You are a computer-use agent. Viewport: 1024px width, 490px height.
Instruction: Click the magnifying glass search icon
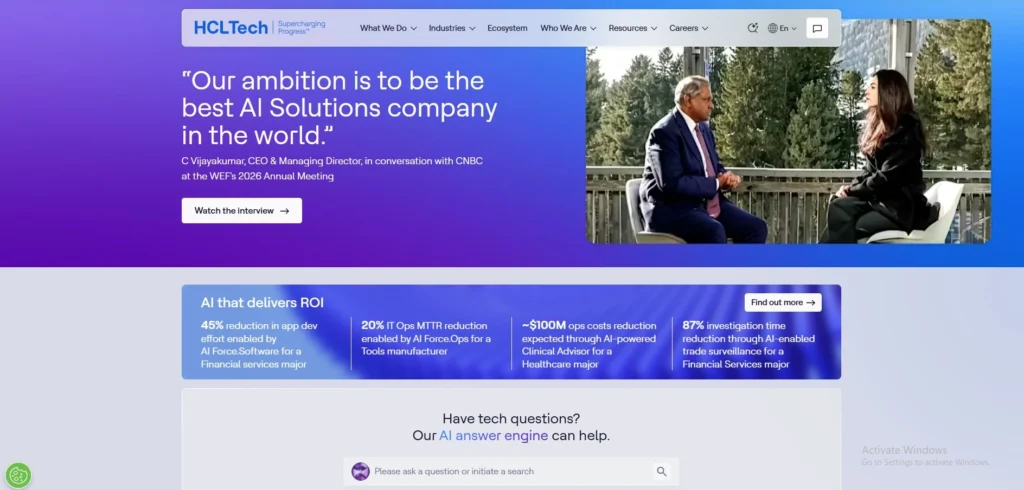click(661, 471)
